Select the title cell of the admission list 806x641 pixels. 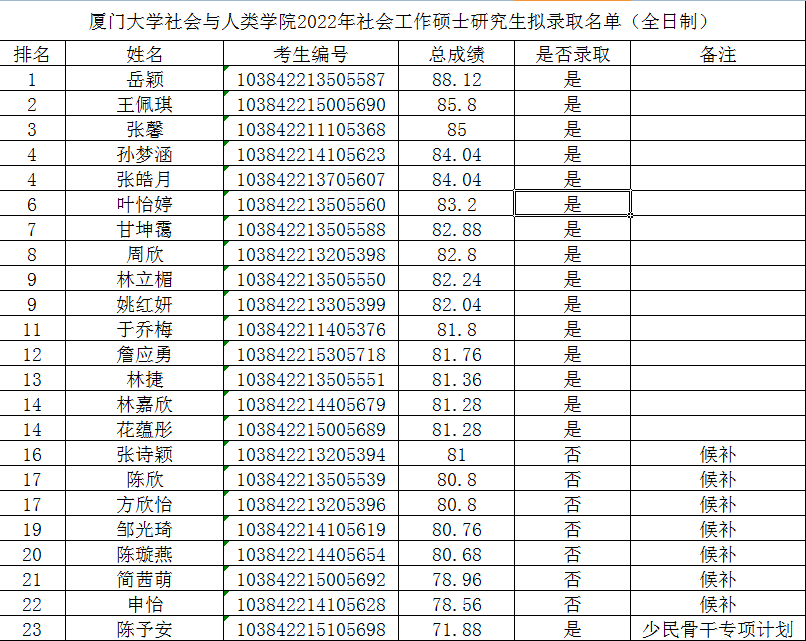[x=402, y=21]
